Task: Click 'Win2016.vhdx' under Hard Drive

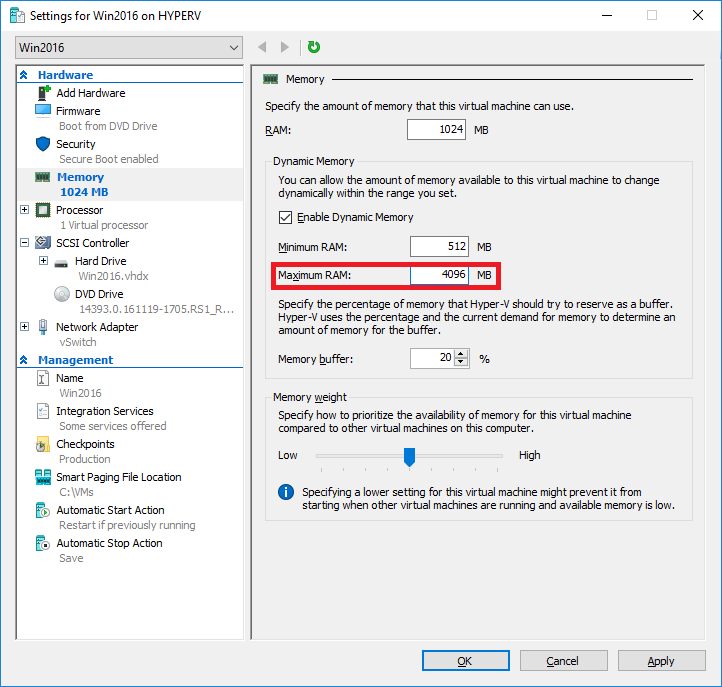Action: point(113,276)
